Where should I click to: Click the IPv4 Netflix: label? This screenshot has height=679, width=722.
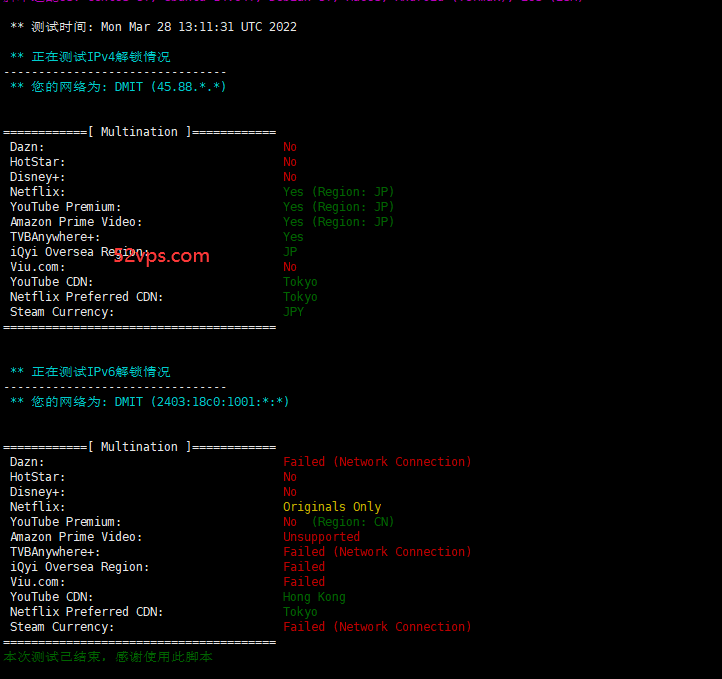tap(38, 192)
